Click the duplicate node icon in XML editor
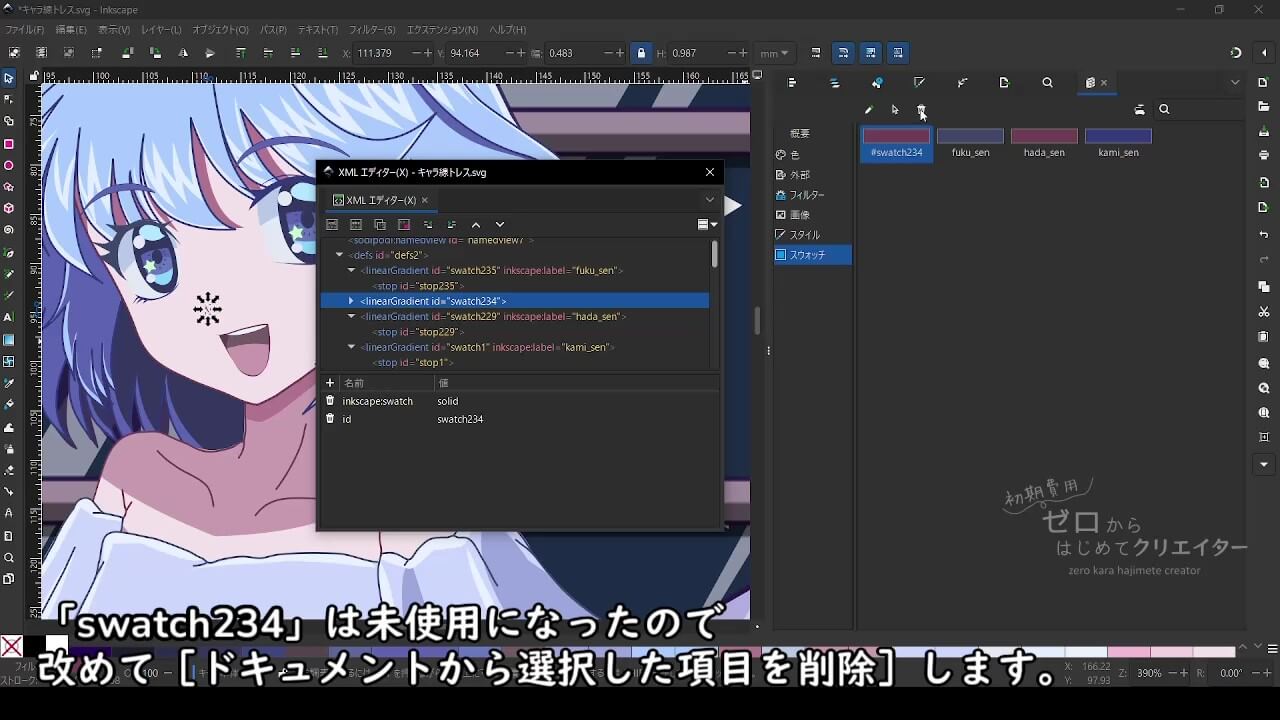The height and width of the screenshot is (720, 1280). point(380,225)
